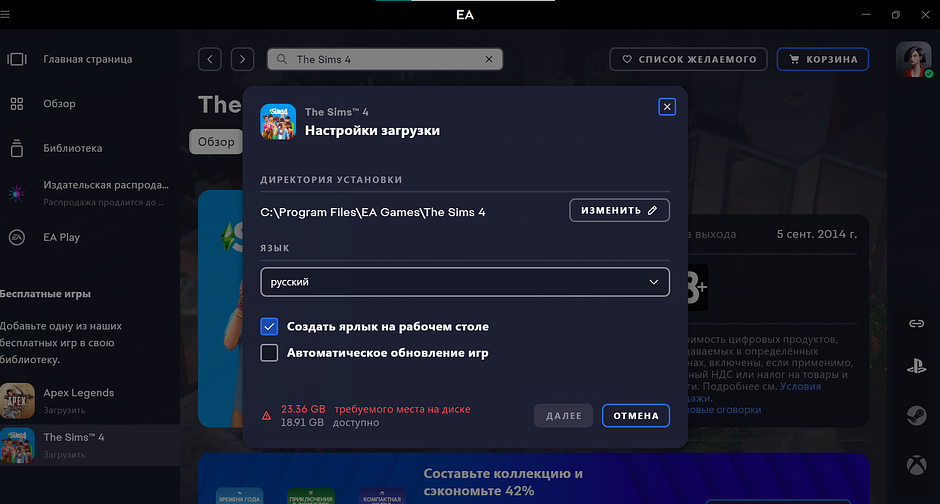Click the copy link icon
940x504 pixels.
[917, 324]
